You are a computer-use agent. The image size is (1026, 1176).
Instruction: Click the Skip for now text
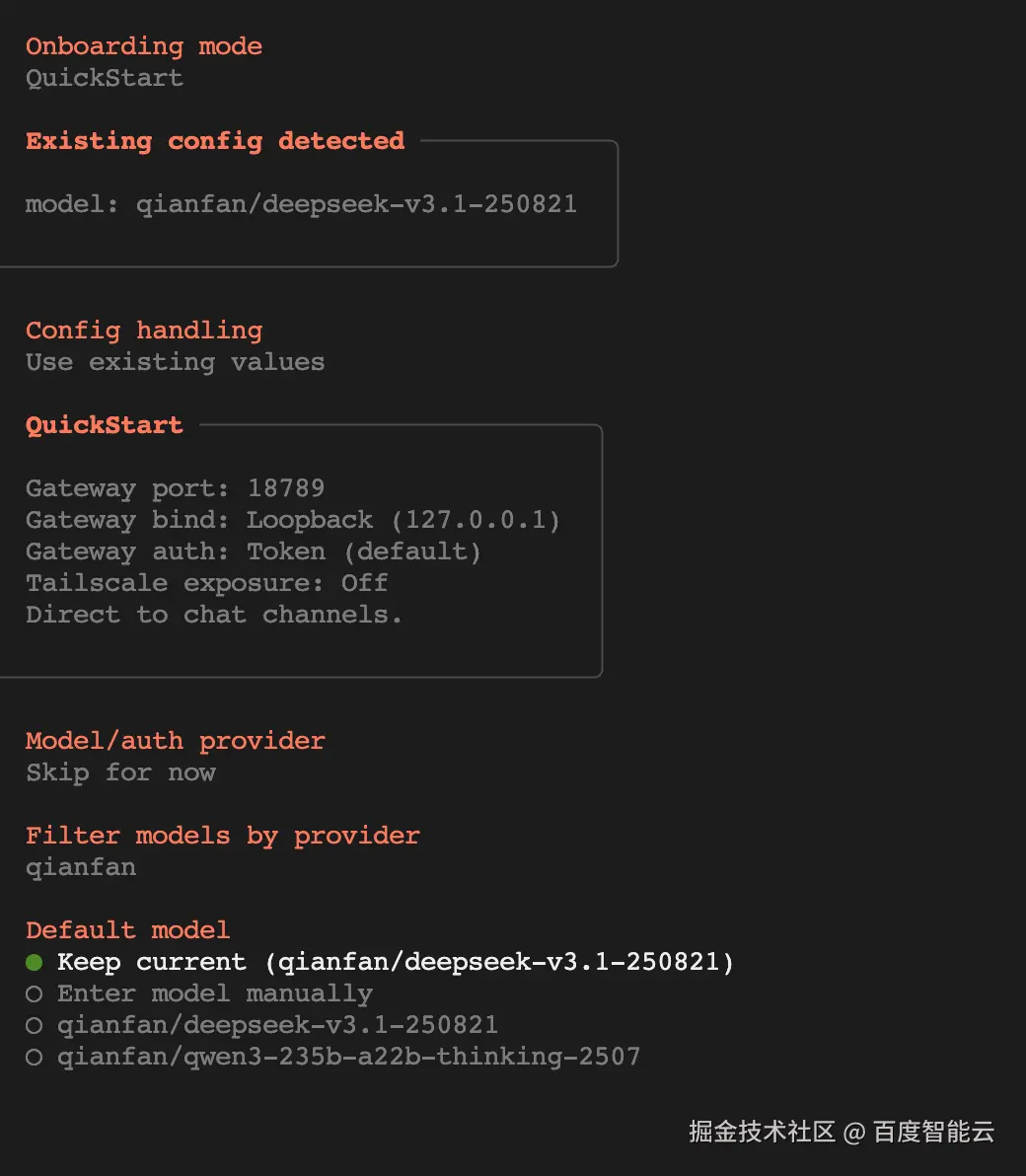point(120,772)
